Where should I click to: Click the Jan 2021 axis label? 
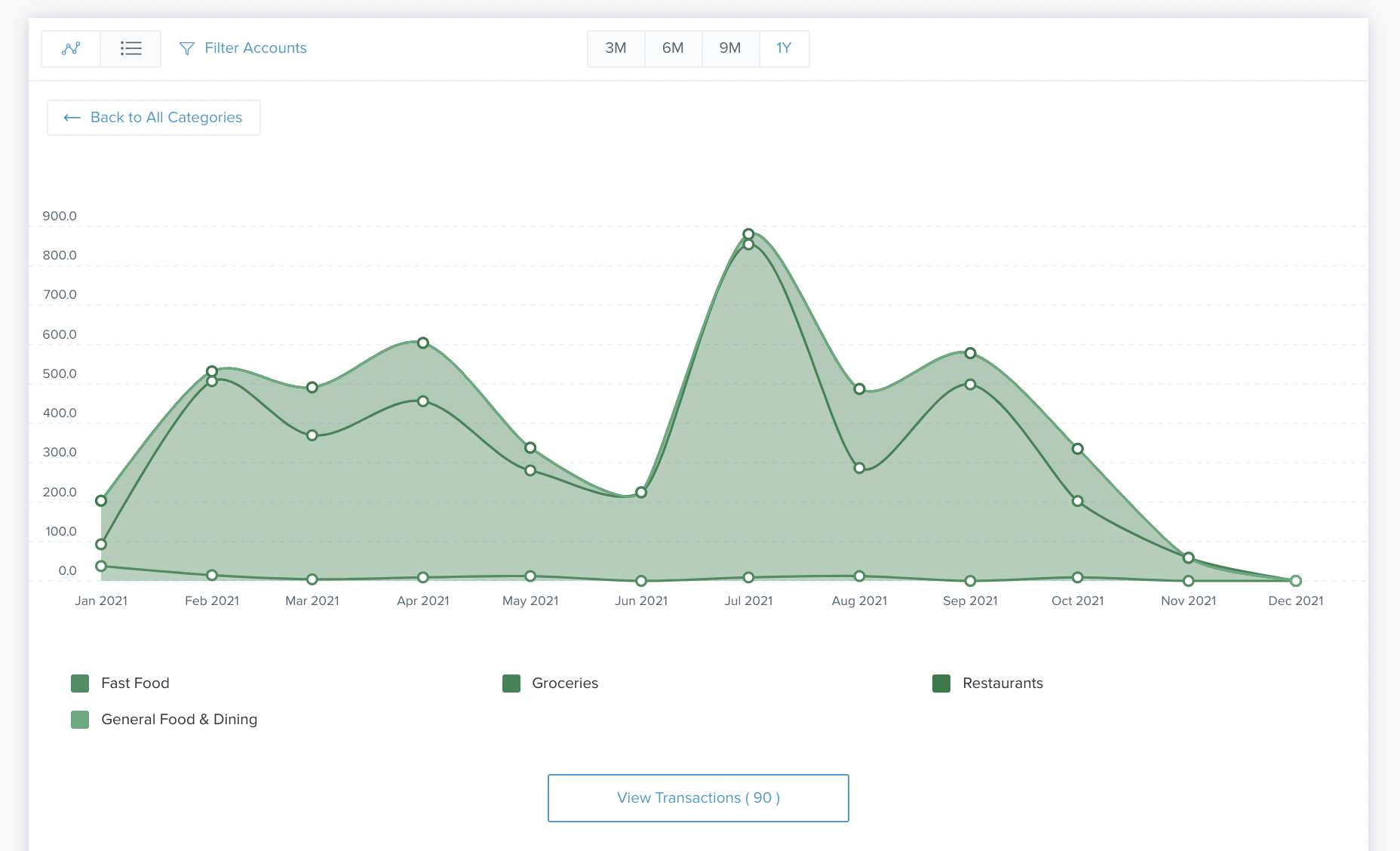(x=100, y=601)
